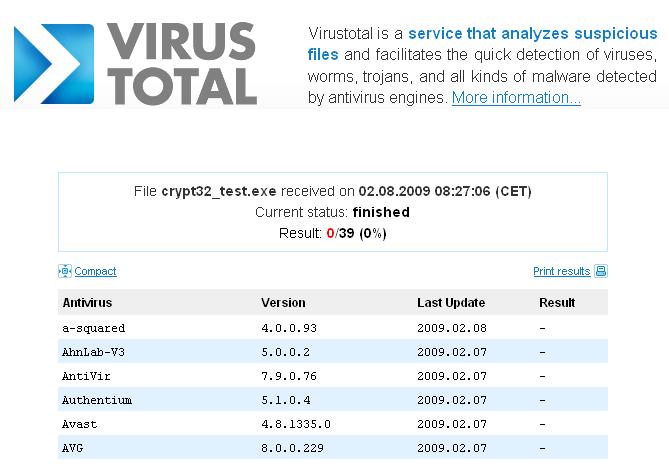Image resolution: width=669 pixels, height=467 pixels.
Task: Click the VirusTotal logo
Action: point(135,64)
